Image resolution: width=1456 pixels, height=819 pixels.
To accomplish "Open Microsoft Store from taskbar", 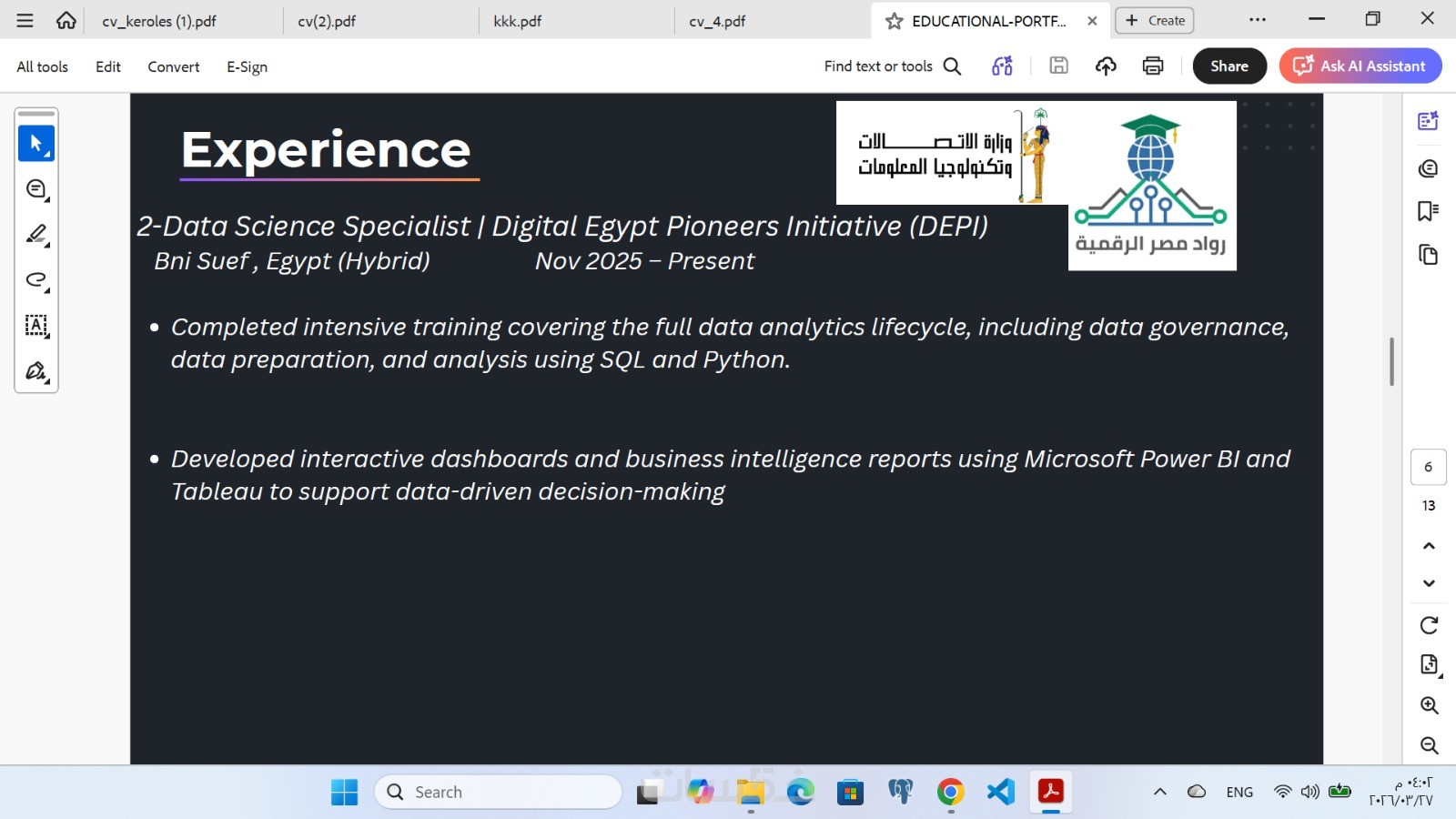I will (x=850, y=792).
